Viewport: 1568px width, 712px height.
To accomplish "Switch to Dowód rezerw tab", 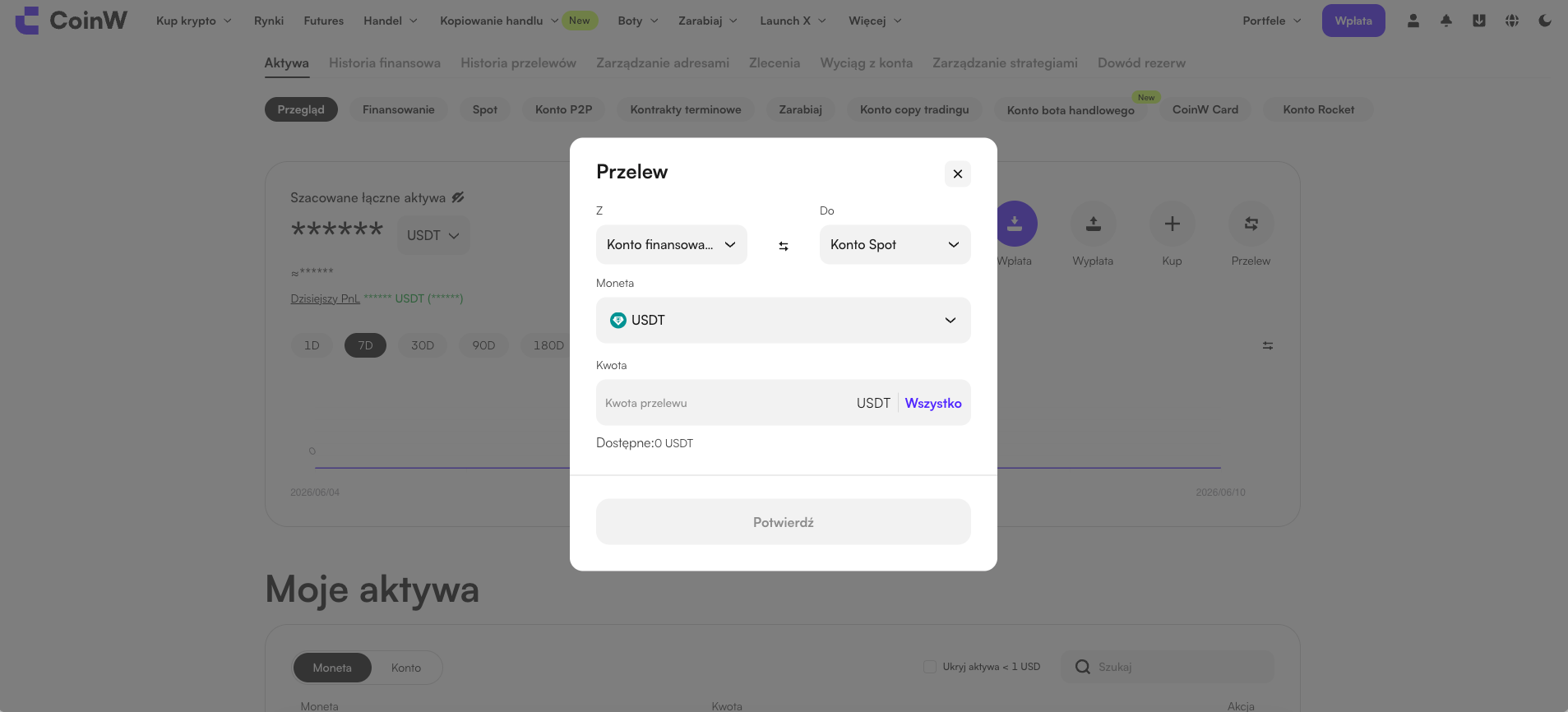I will pyautogui.click(x=1141, y=63).
